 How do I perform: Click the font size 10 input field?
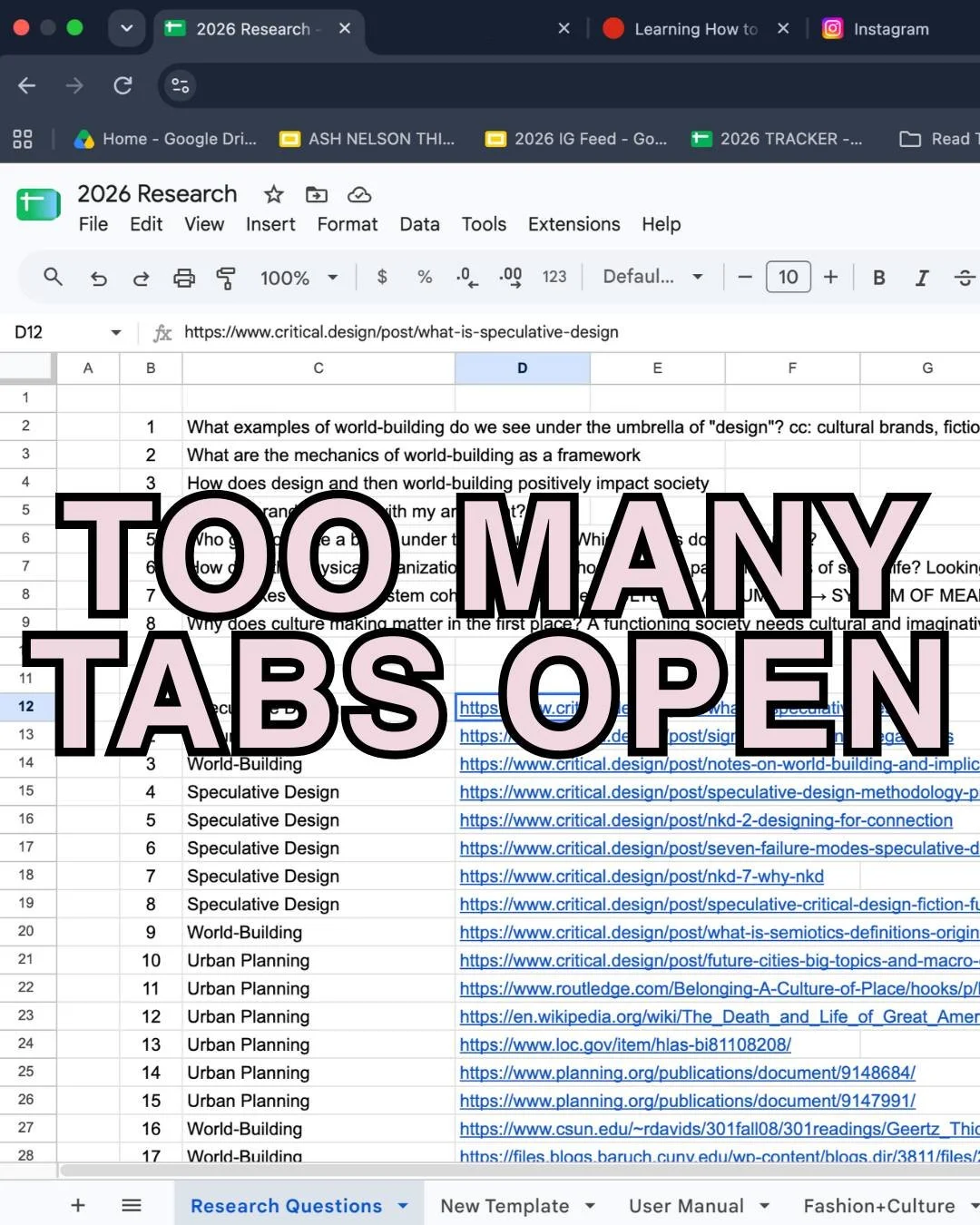point(789,277)
